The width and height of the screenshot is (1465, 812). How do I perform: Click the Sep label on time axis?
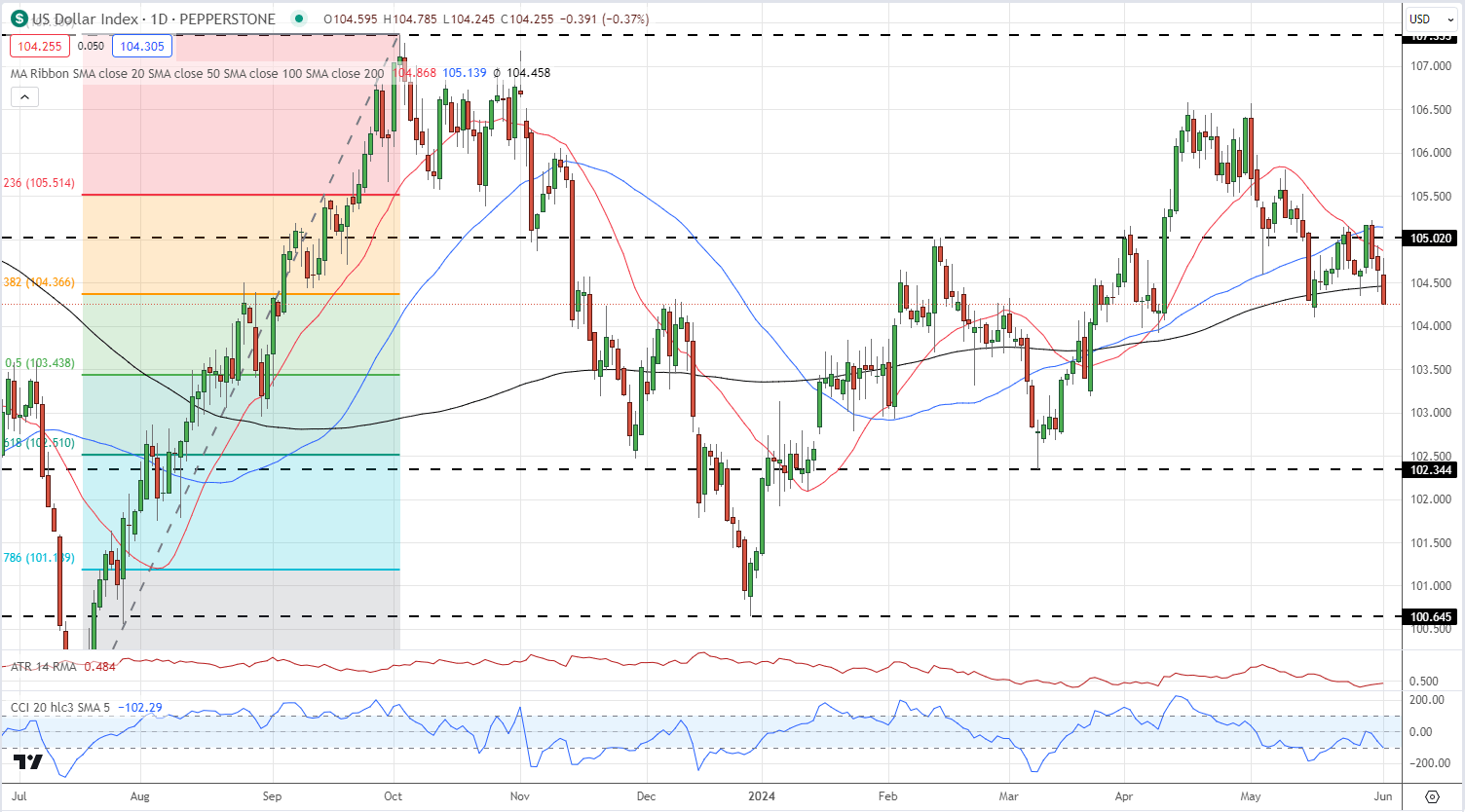272,796
